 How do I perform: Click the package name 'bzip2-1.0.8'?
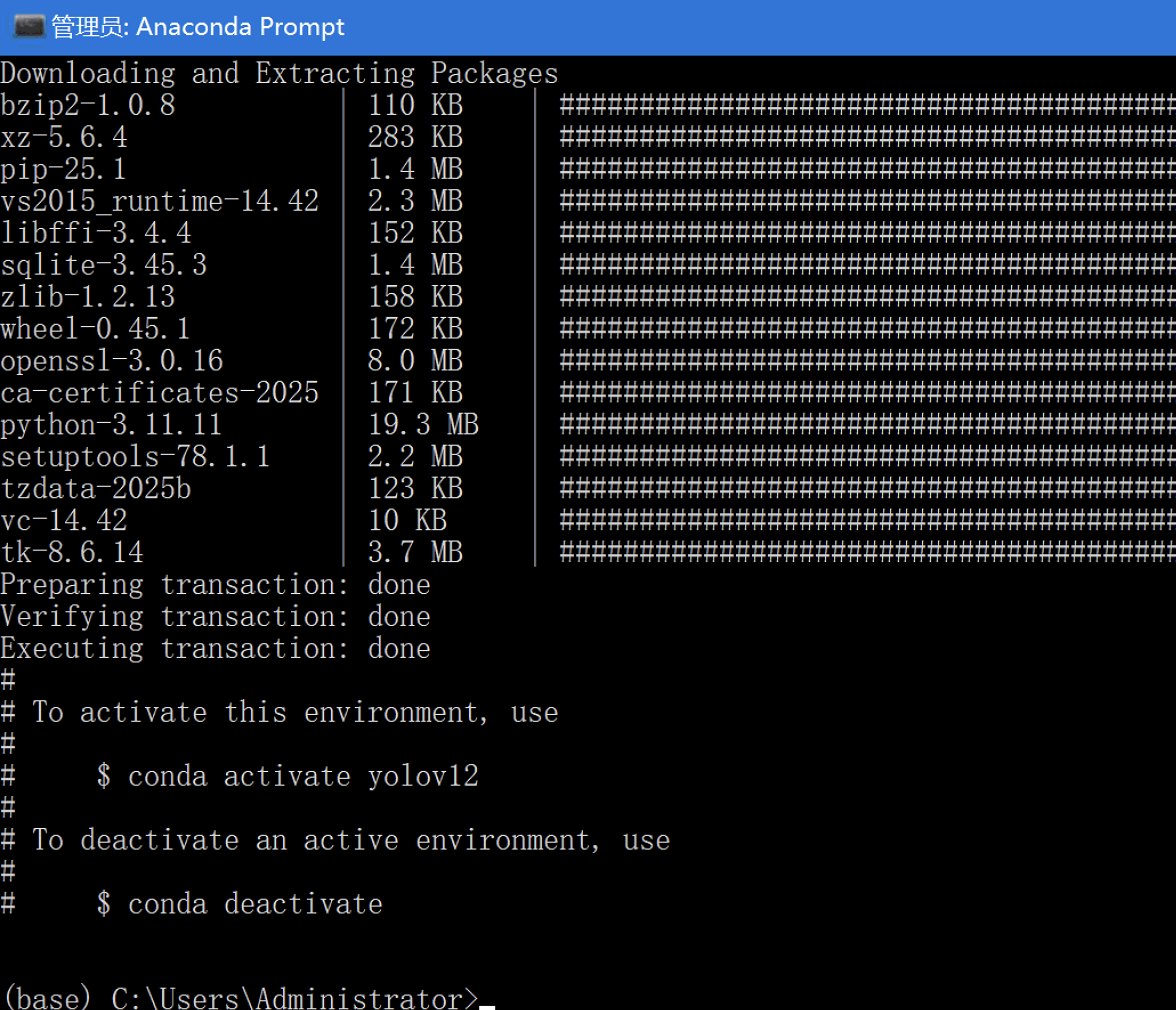(88, 105)
